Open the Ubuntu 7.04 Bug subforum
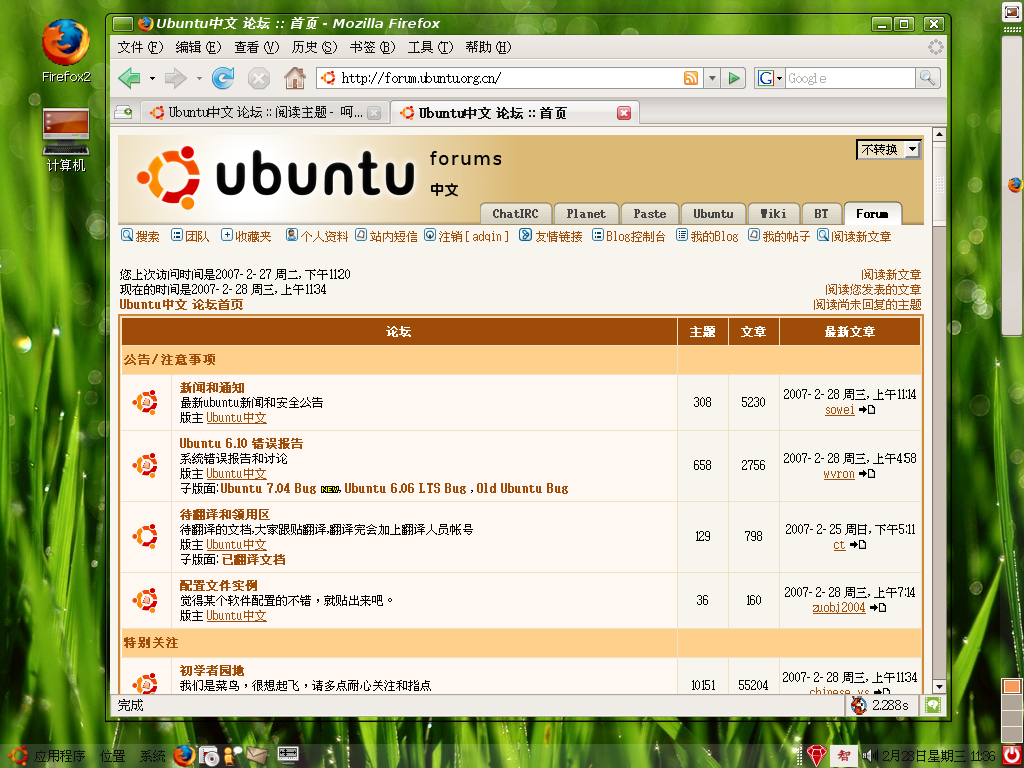This screenshot has height=768, width=1024. click(x=268, y=488)
